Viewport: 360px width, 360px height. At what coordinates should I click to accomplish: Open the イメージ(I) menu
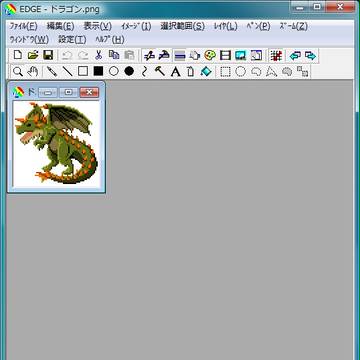pos(136,26)
